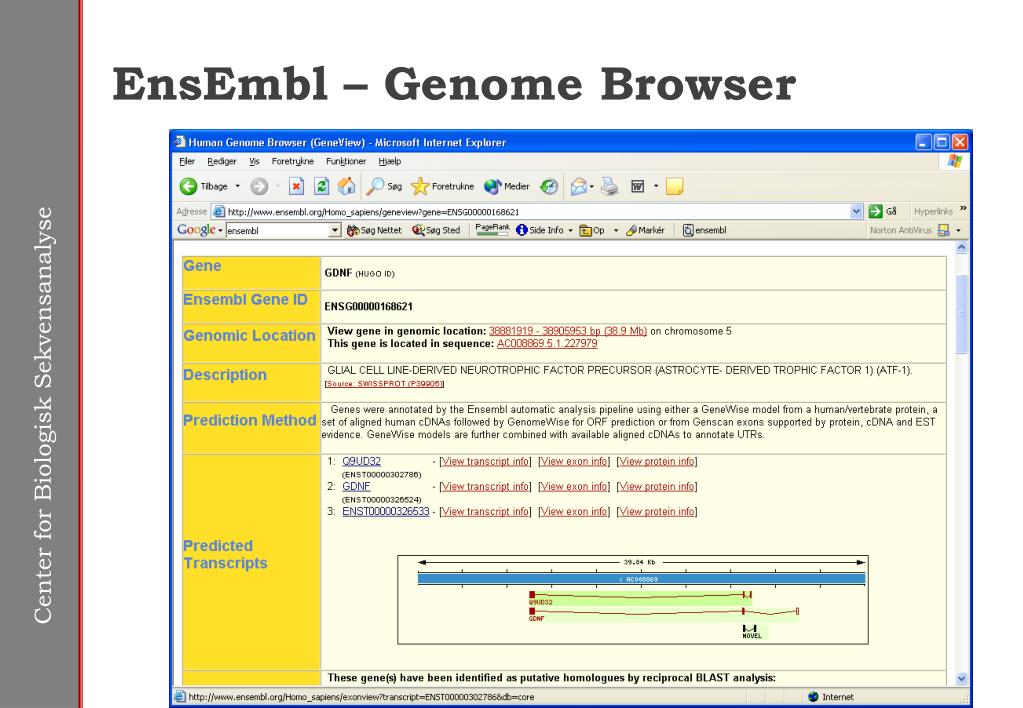Image resolution: width=1023 pixels, height=708 pixels.
Task: Open the Vis menu
Action: point(254,161)
